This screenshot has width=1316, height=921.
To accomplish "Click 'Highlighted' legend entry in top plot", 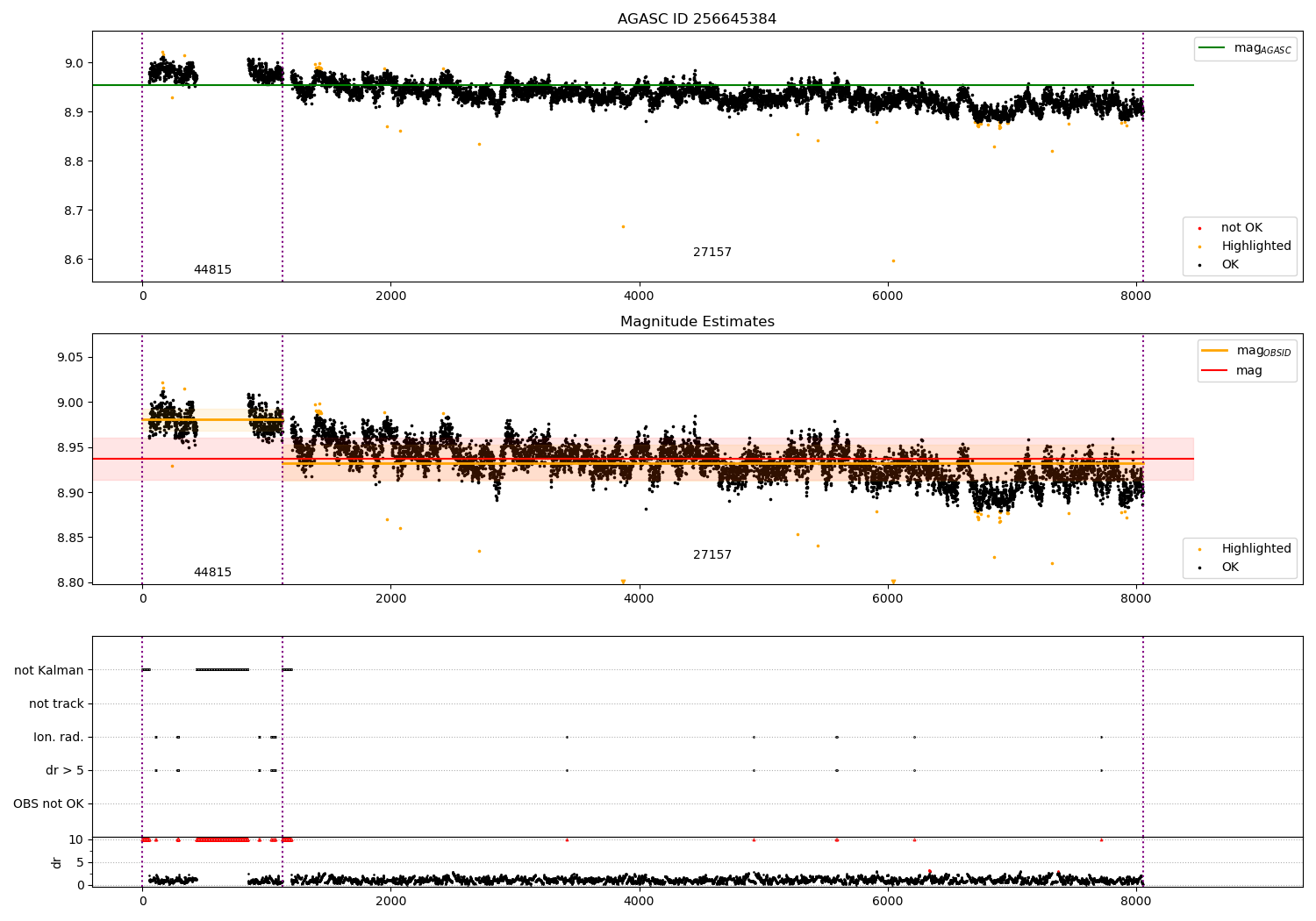I will 1245,246.
